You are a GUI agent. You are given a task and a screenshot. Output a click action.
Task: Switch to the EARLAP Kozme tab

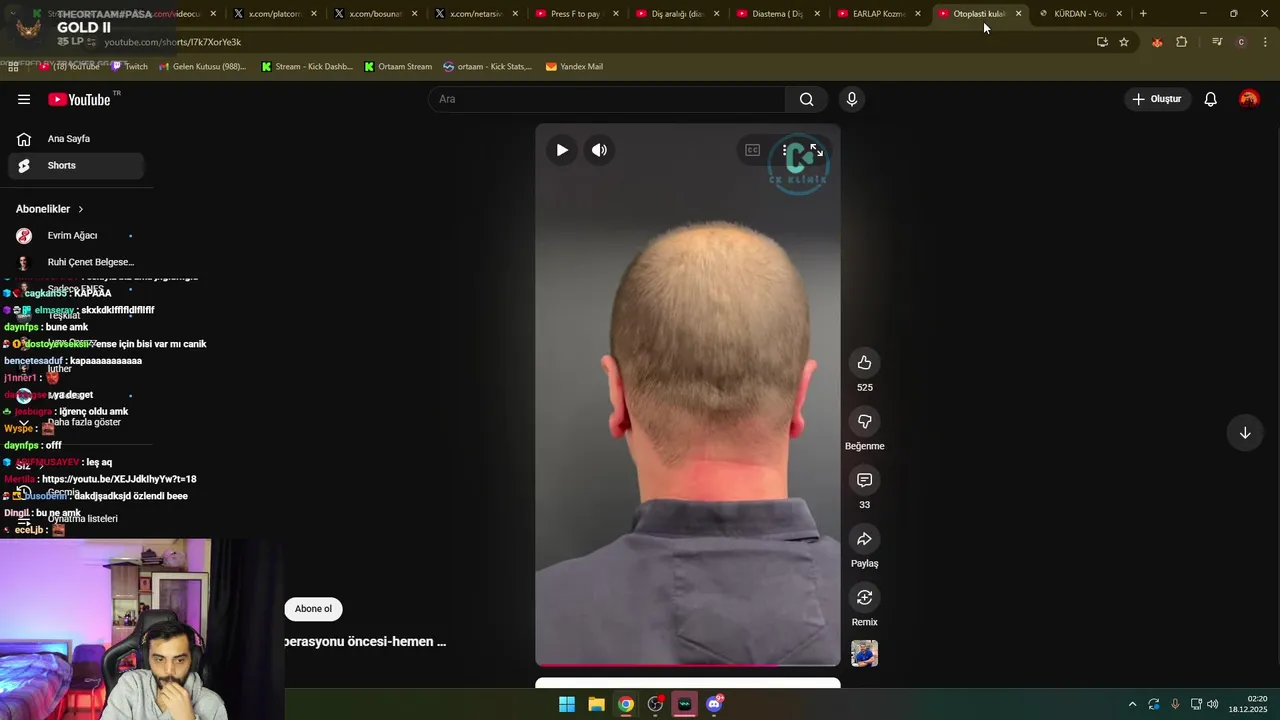(x=877, y=14)
